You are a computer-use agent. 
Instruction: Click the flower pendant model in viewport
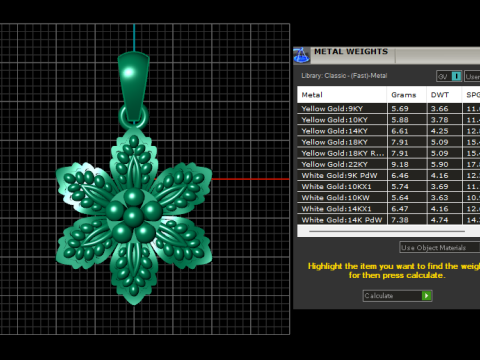[x=134, y=216]
